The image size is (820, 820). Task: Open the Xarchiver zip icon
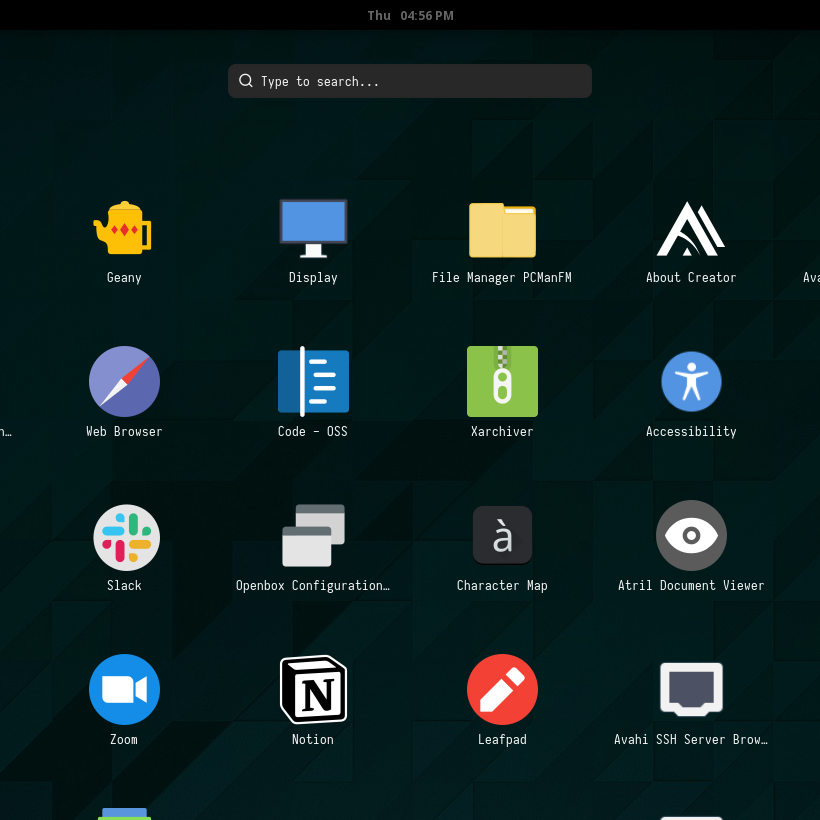(502, 381)
